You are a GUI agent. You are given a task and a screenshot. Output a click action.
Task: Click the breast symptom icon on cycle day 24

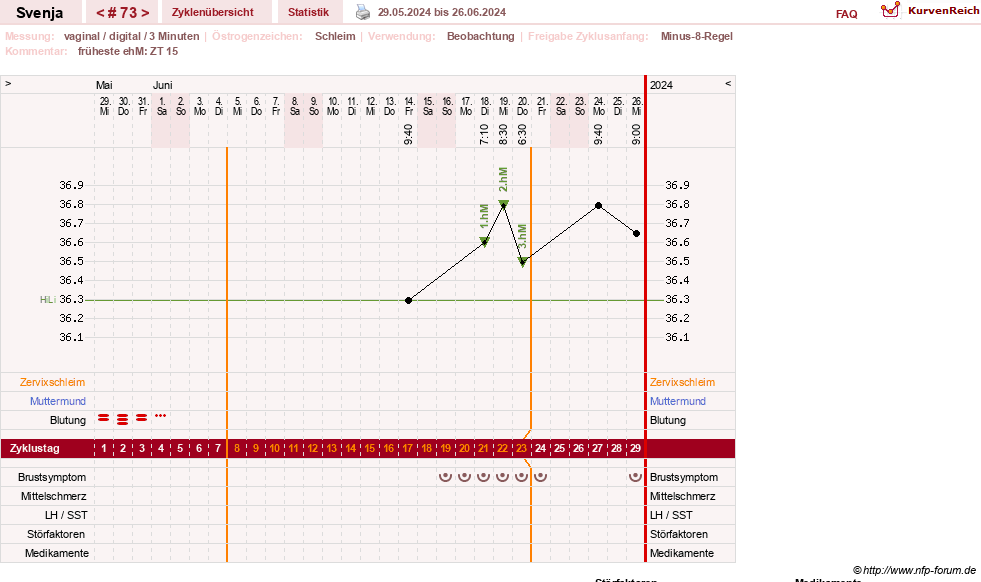pos(541,477)
